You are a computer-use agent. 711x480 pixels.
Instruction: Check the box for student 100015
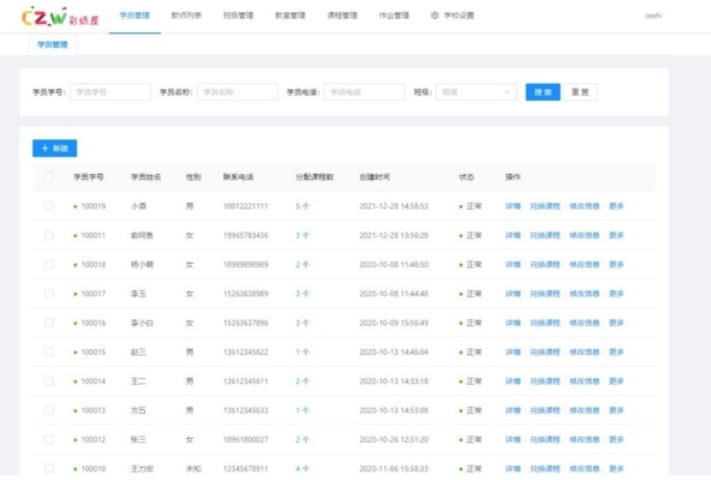(49, 352)
